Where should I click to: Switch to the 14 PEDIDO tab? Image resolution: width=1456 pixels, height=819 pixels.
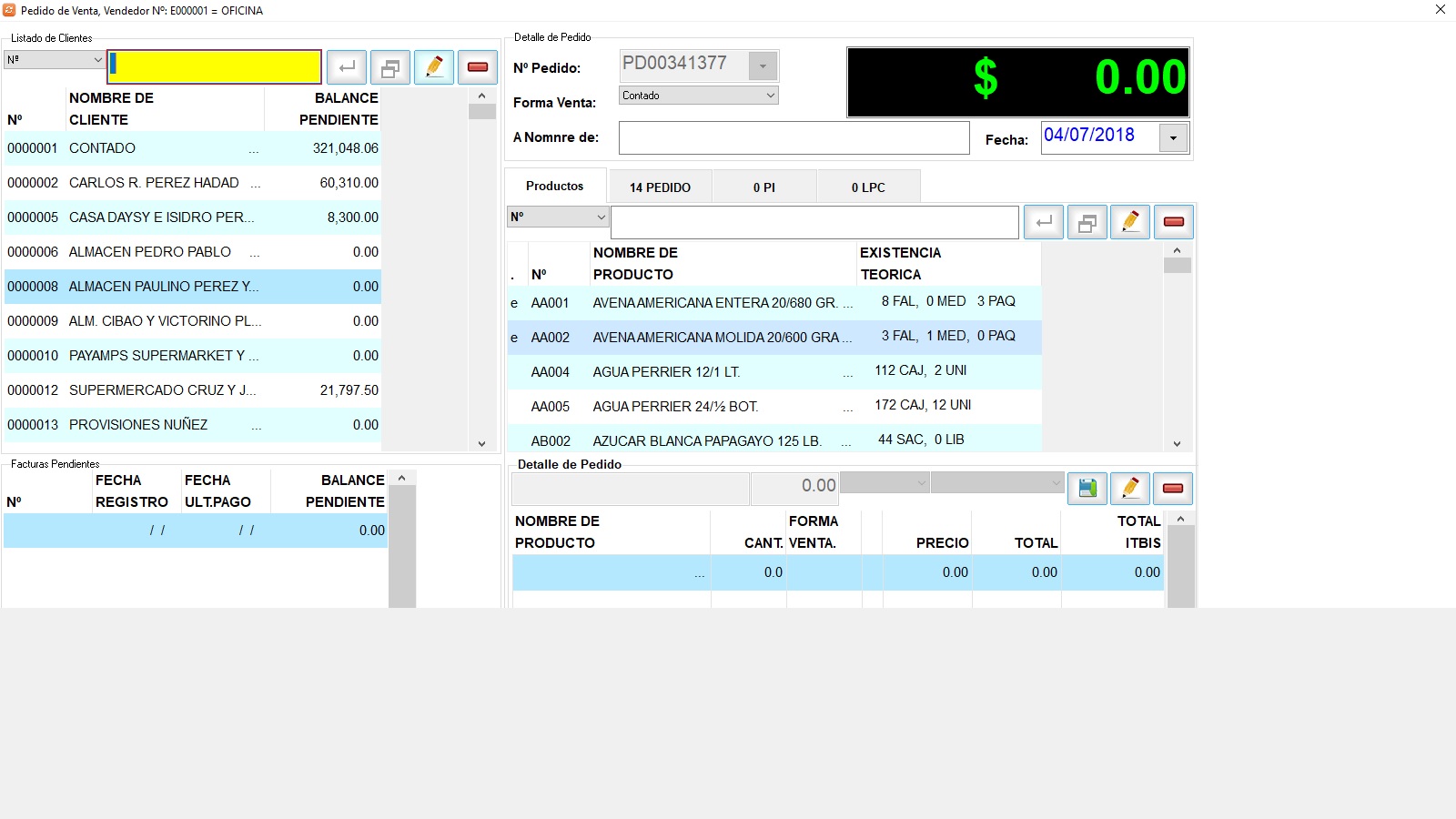coord(660,187)
